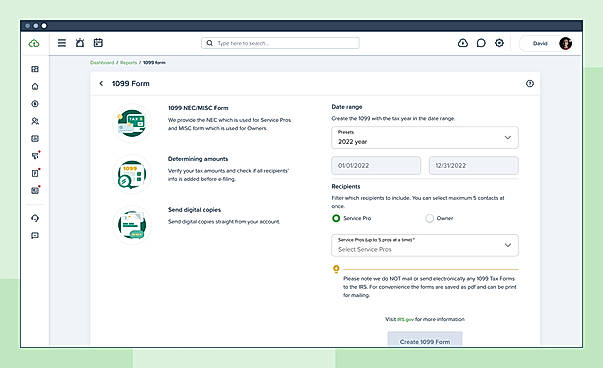Image resolution: width=603 pixels, height=368 pixels.
Task: Open the support headset icon in sidebar
Action: pos(35,218)
